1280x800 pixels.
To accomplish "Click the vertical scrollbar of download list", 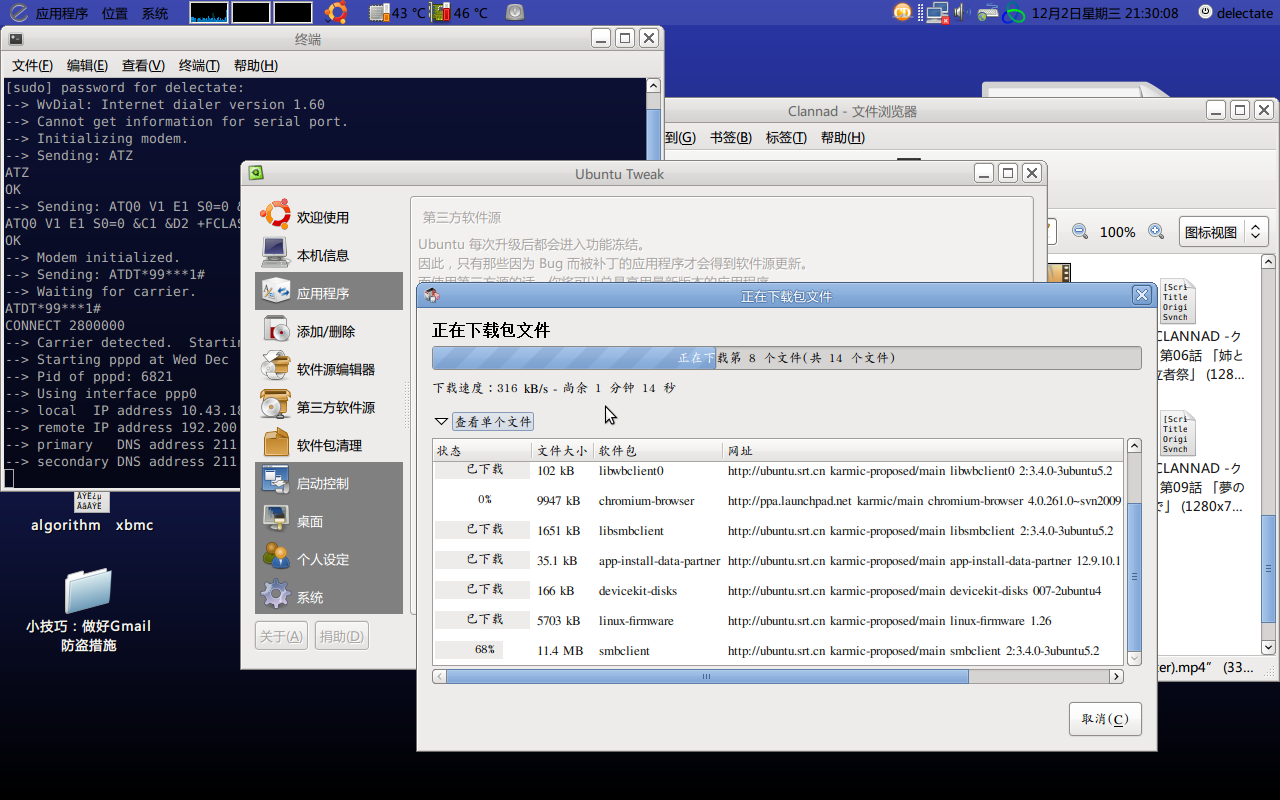I will click(x=1134, y=552).
